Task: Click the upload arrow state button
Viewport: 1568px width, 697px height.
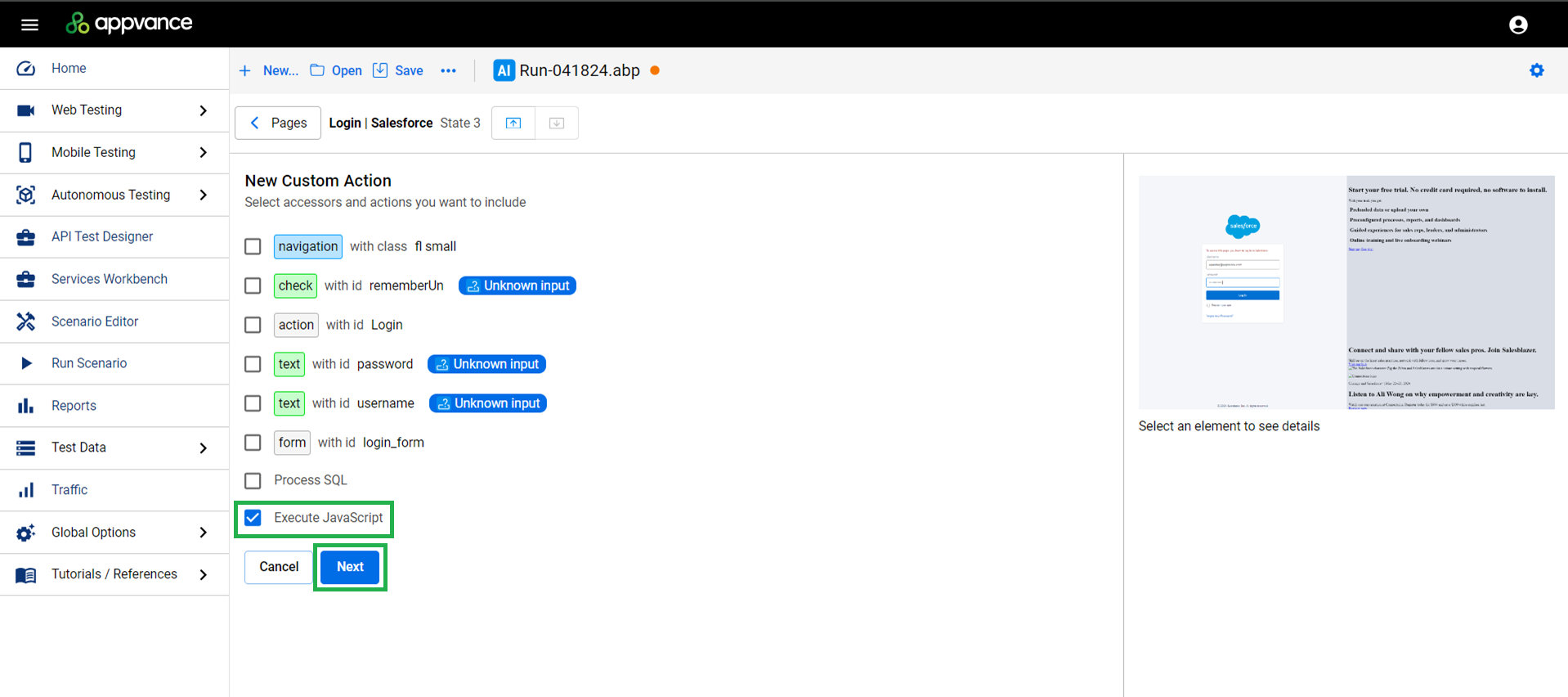Action: pos(513,123)
